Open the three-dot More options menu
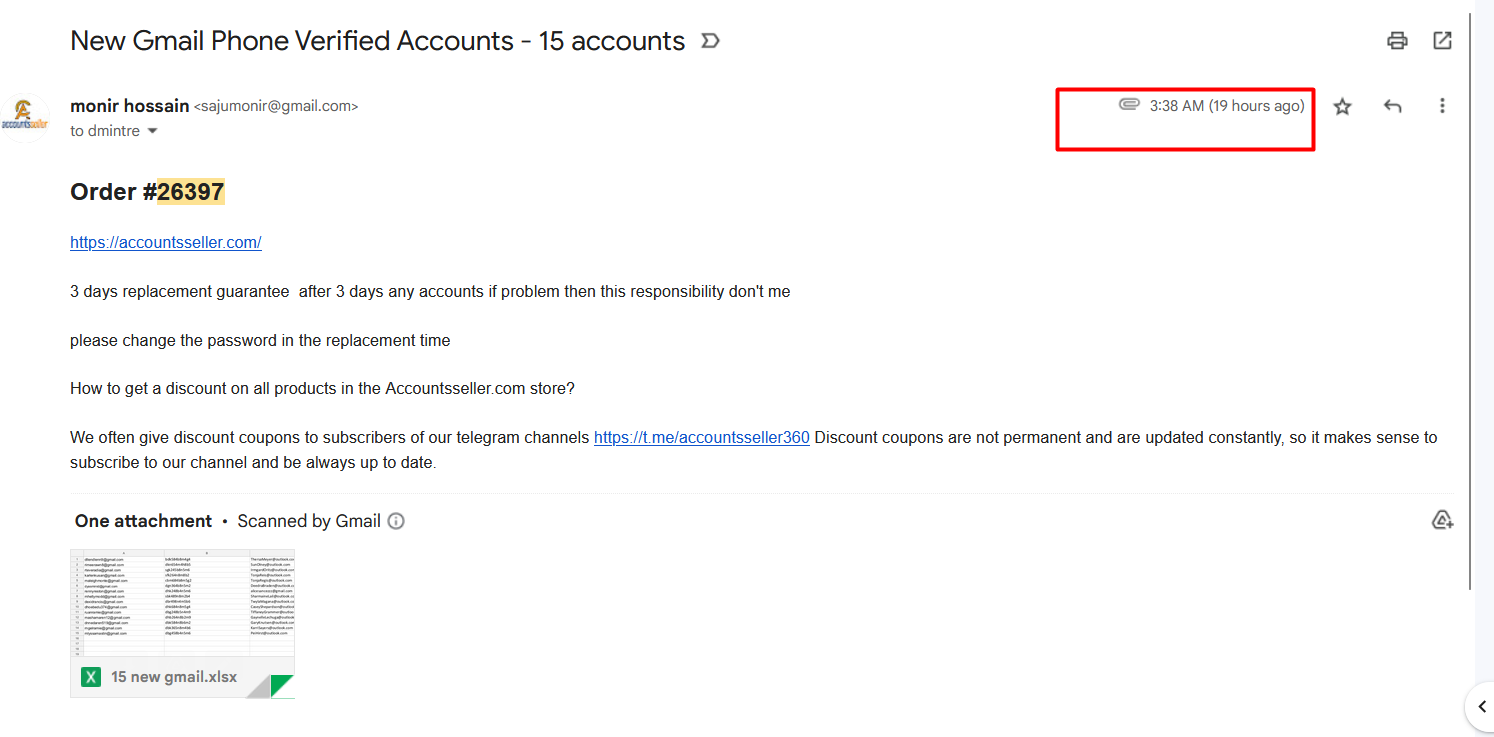 (x=1442, y=106)
